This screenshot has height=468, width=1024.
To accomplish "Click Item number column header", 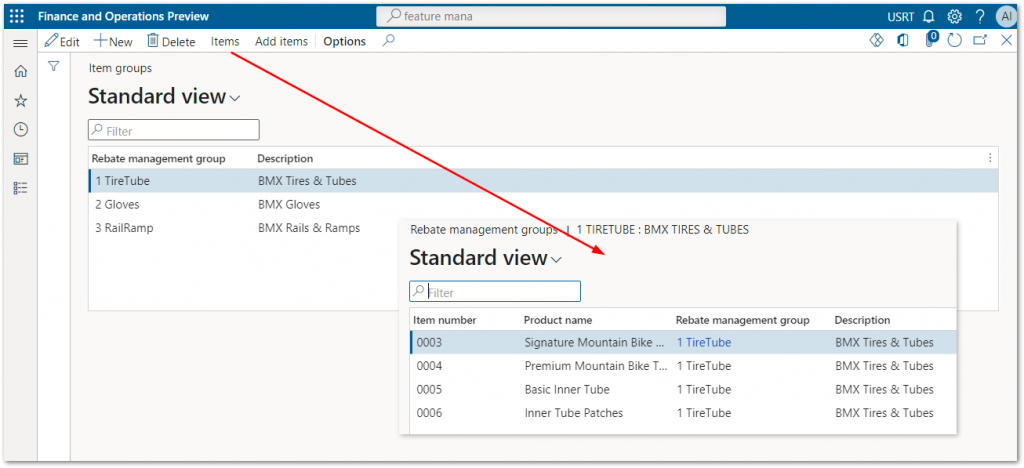I will (x=445, y=320).
